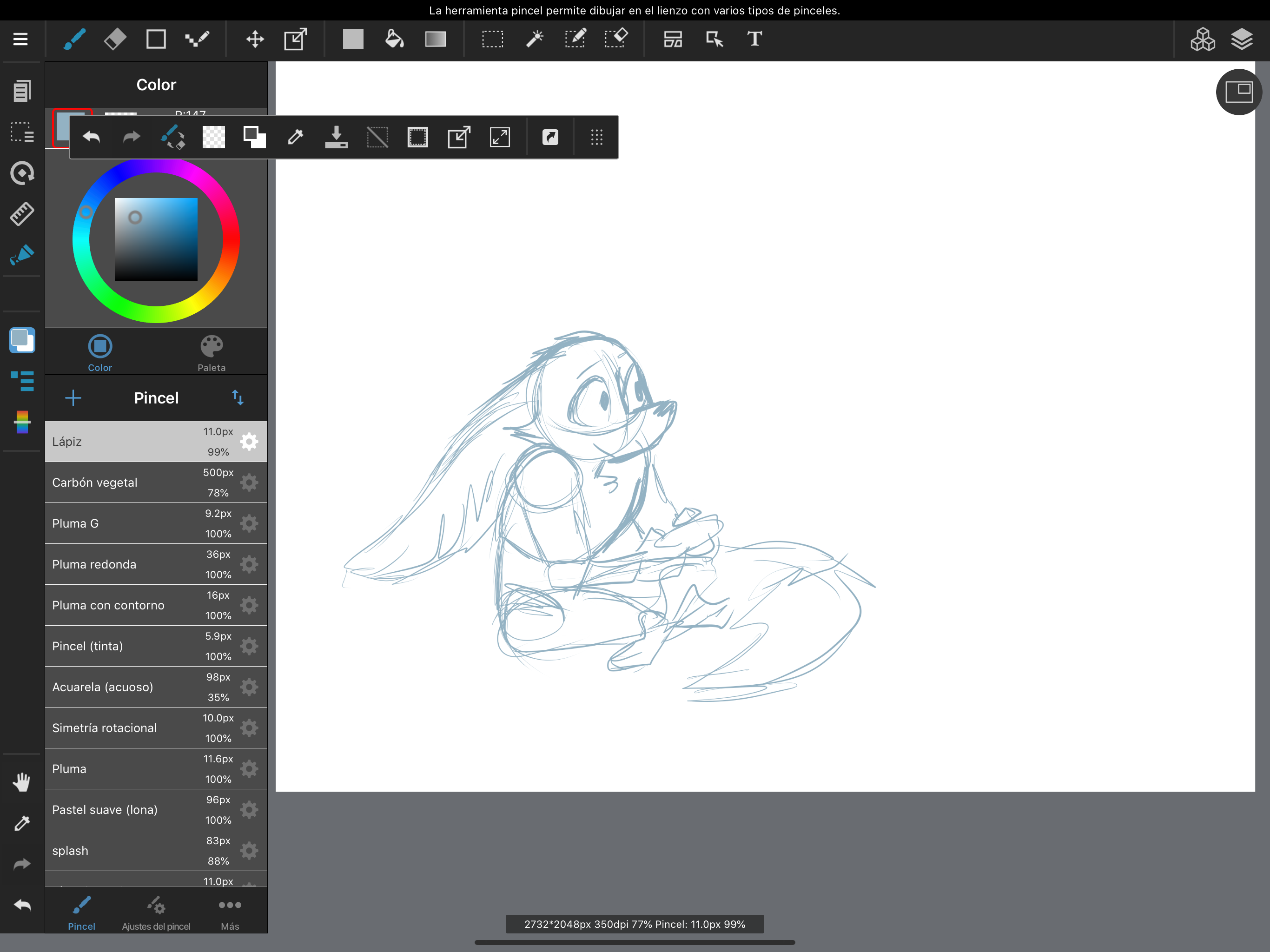Switch to the Paleta tab
1270x952 pixels.
212,352
